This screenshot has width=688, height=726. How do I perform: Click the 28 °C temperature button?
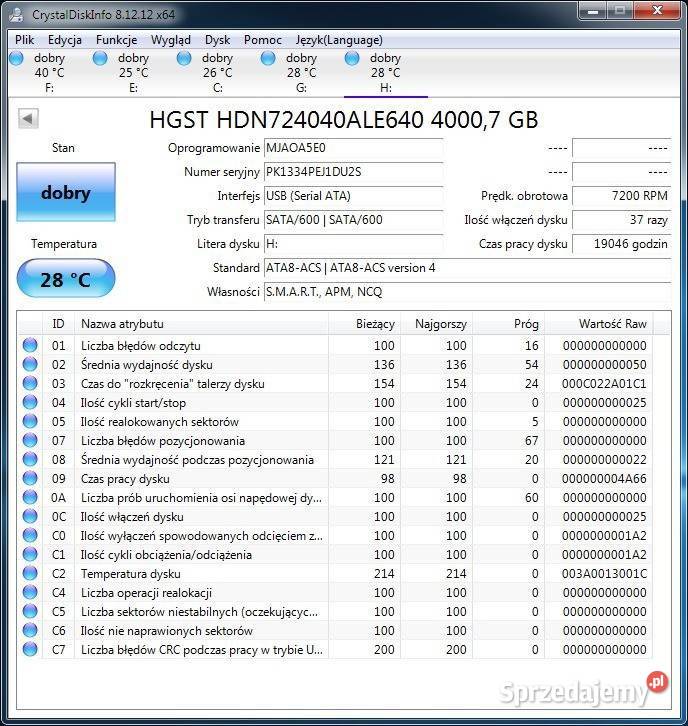point(66,279)
